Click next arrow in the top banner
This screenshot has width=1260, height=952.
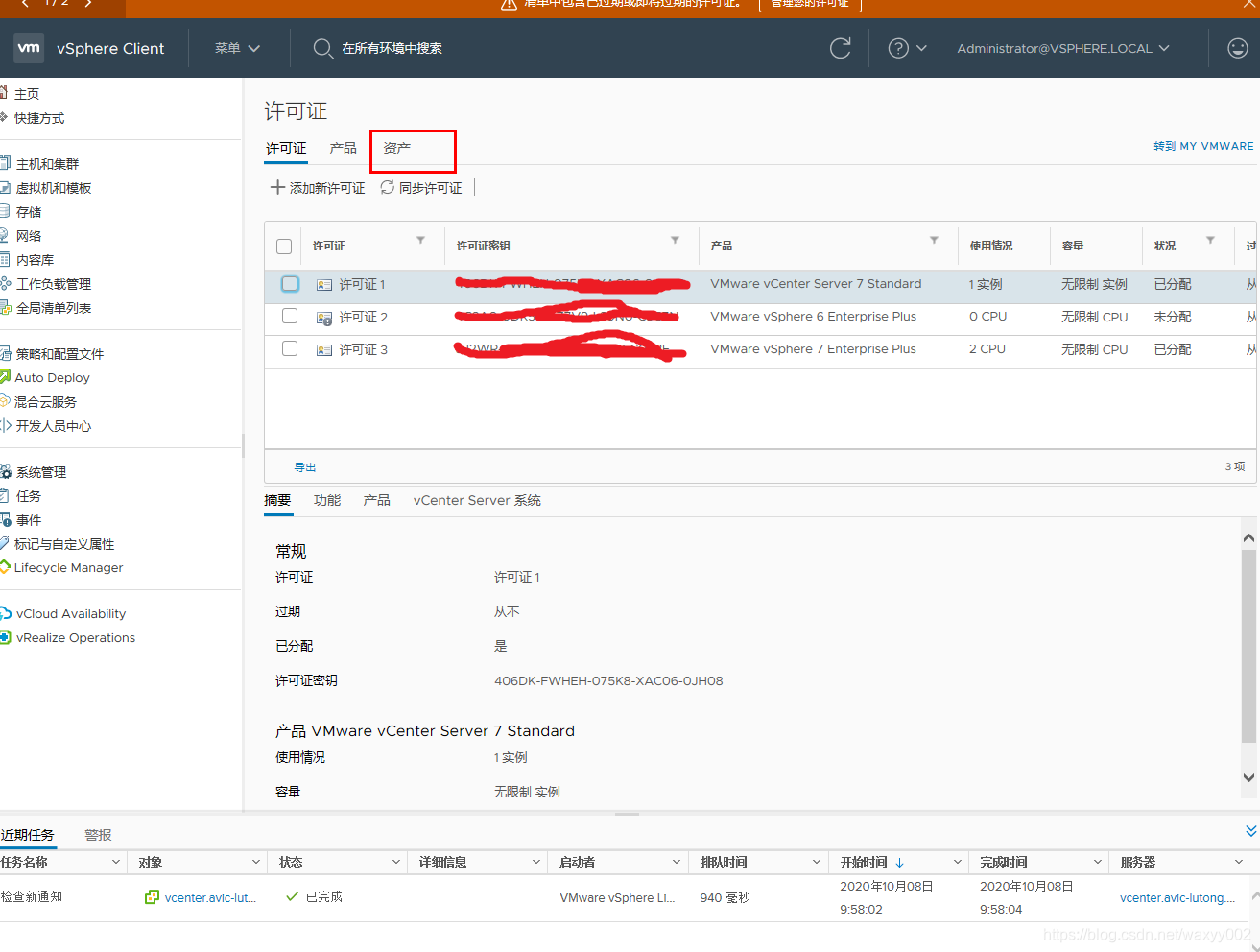click(x=87, y=4)
